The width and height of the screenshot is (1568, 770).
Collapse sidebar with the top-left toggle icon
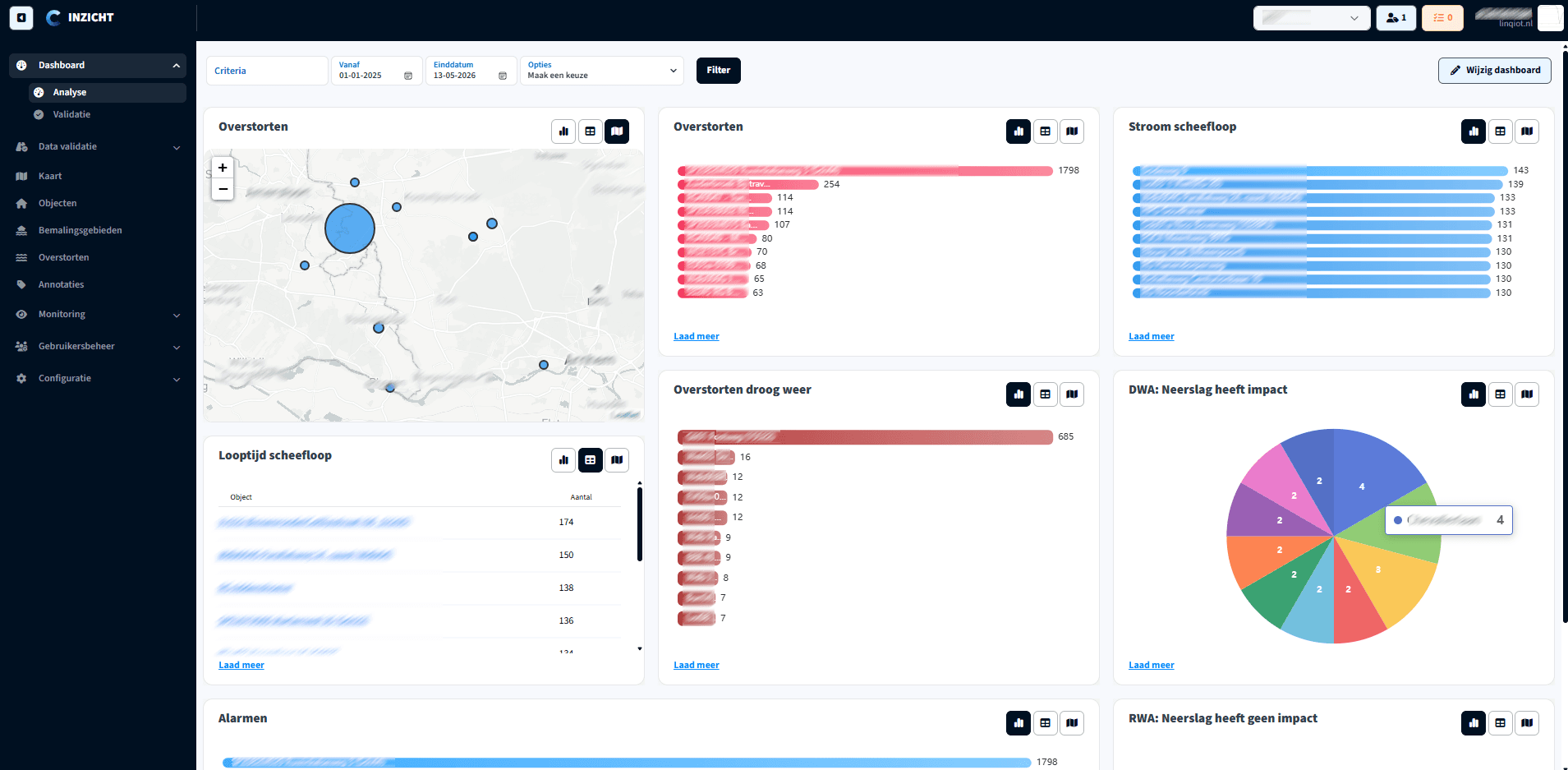pos(21,17)
